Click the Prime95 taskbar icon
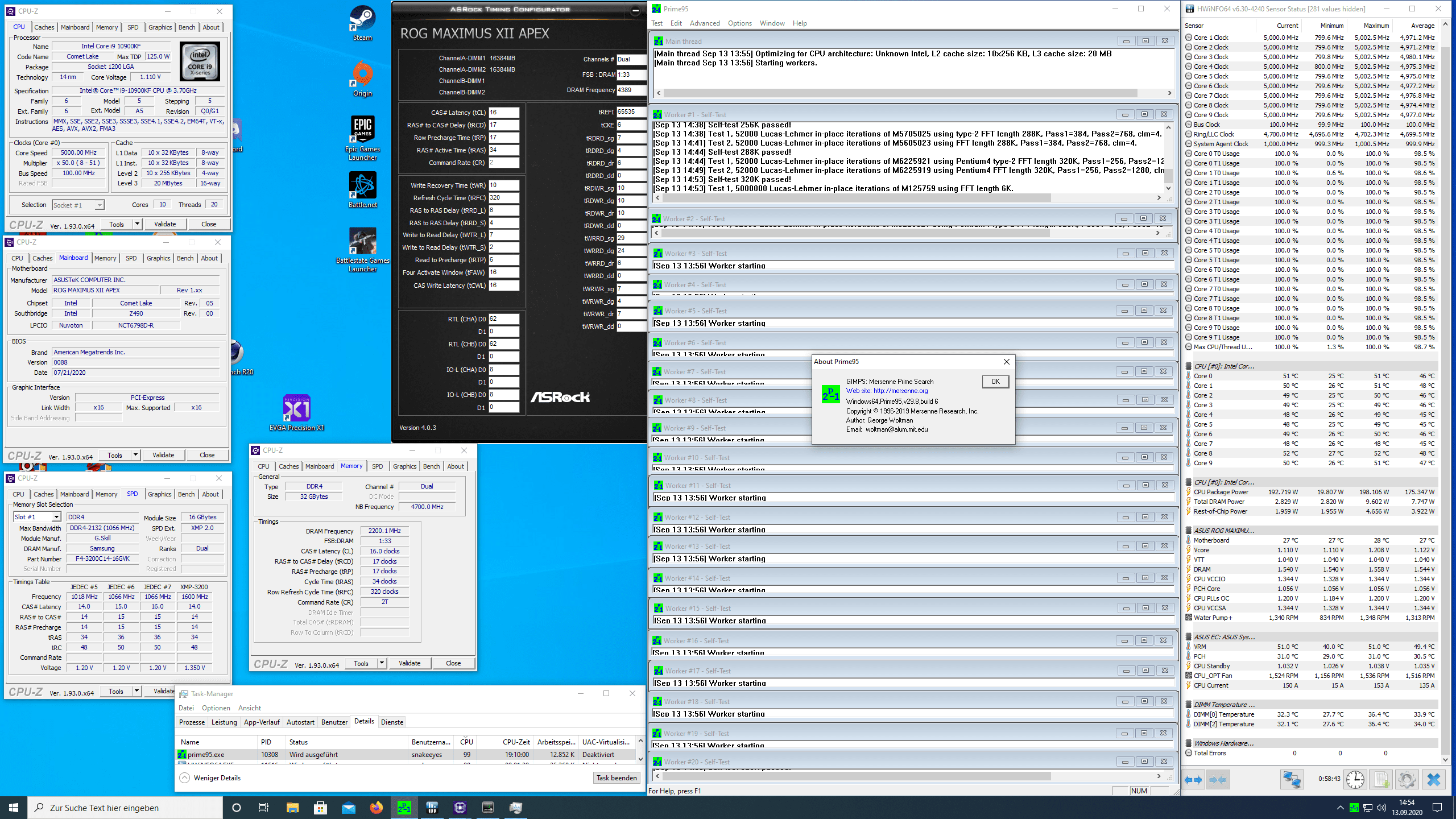 pyautogui.click(x=404, y=807)
